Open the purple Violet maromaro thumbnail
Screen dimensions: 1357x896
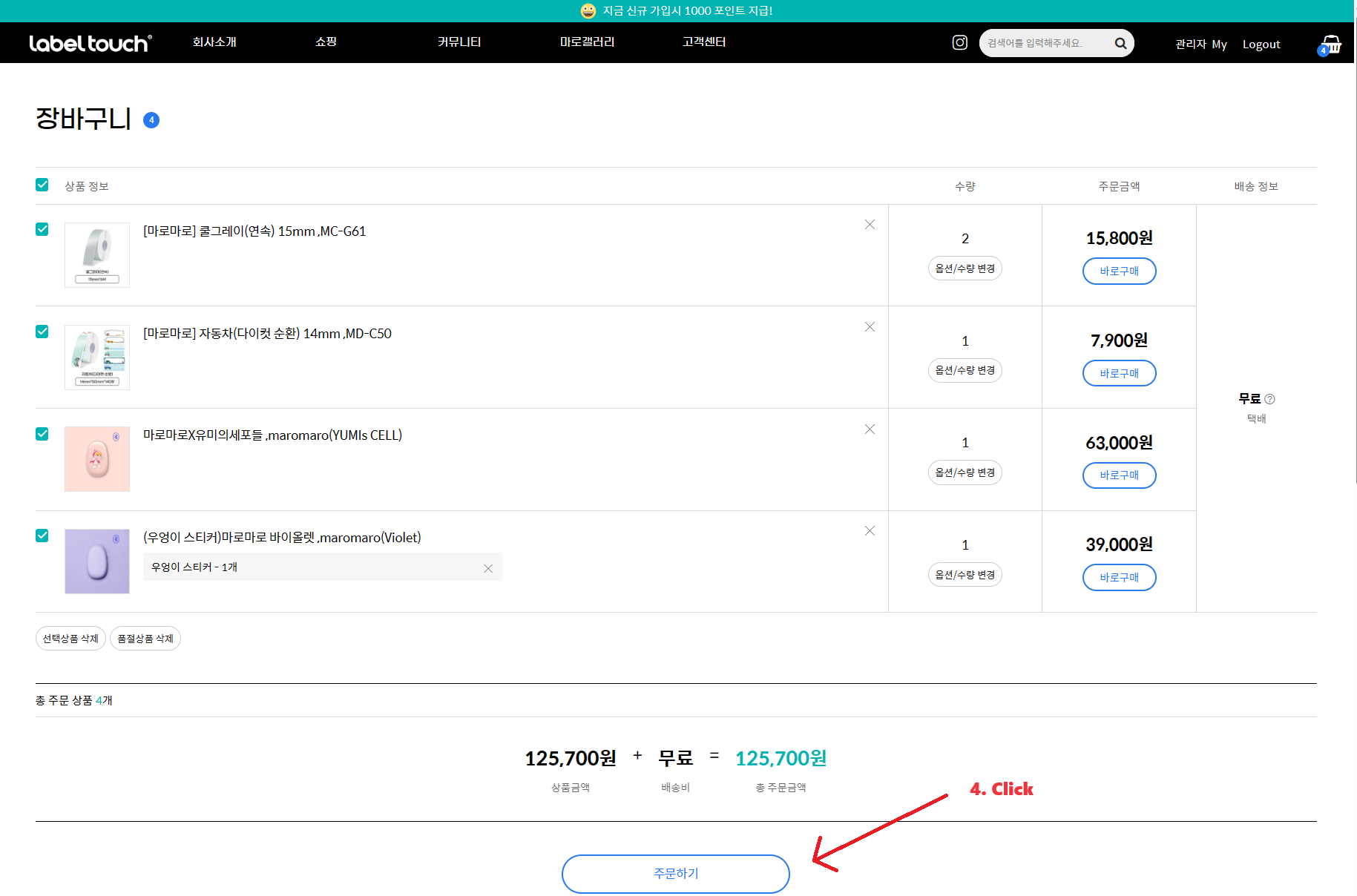(97, 561)
